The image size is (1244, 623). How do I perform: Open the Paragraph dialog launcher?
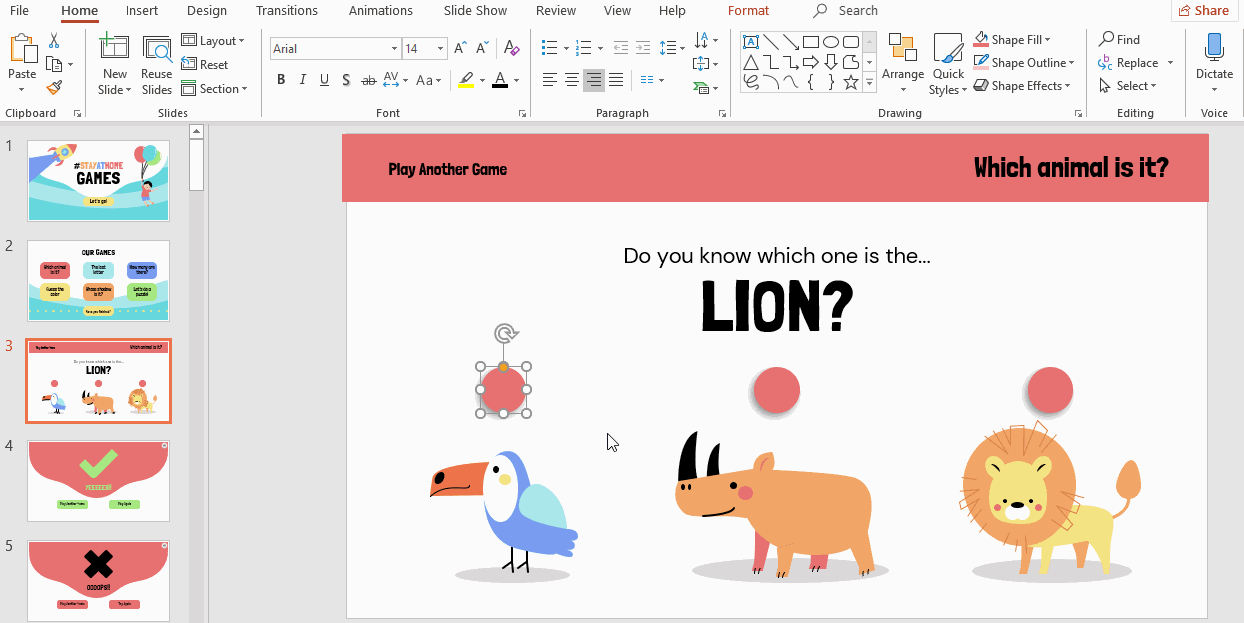[722, 114]
